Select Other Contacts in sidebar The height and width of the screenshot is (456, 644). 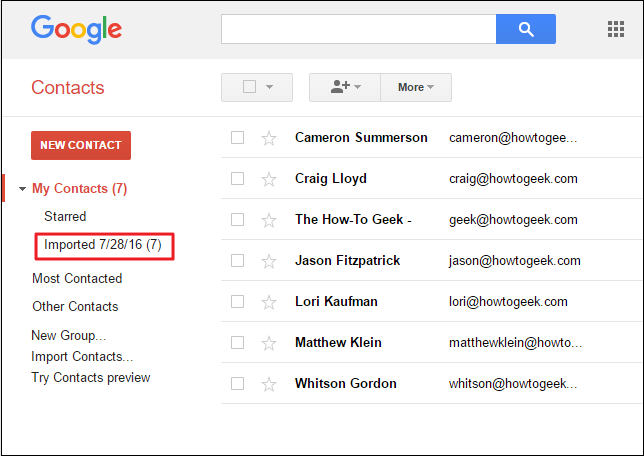[75, 306]
